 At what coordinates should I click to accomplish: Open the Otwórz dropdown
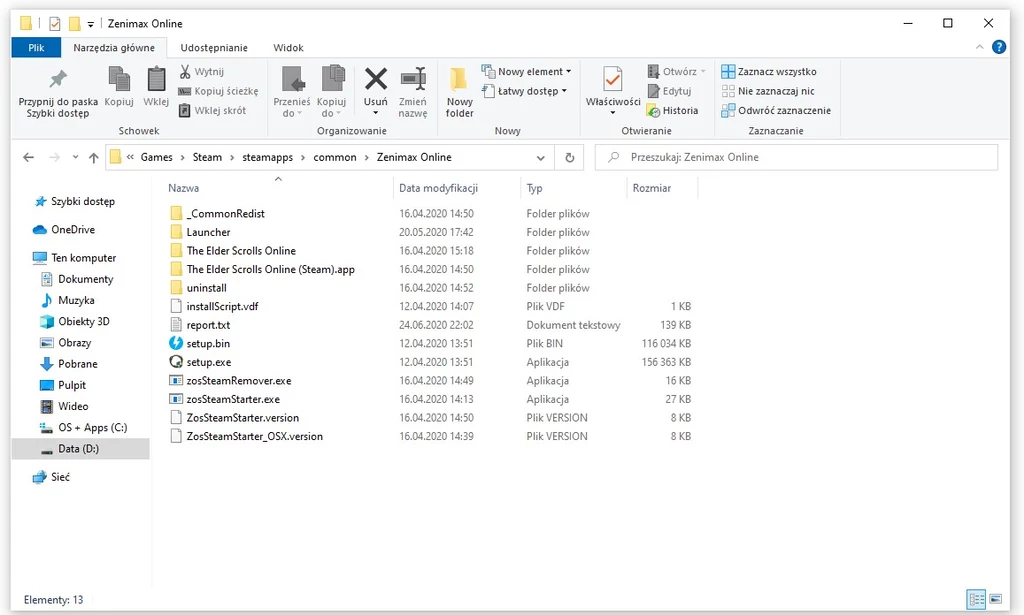pyautogui.click(x=703, y=72)
